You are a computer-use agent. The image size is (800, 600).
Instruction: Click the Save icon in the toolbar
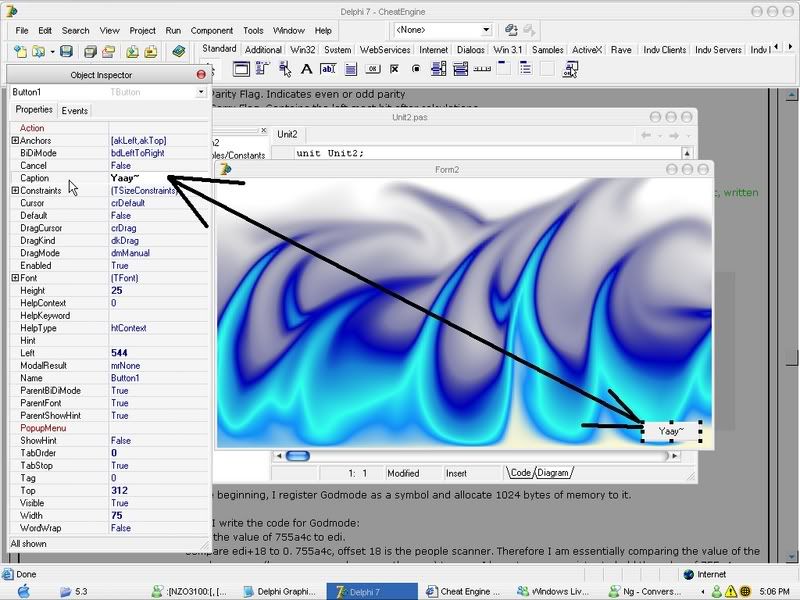66,50
